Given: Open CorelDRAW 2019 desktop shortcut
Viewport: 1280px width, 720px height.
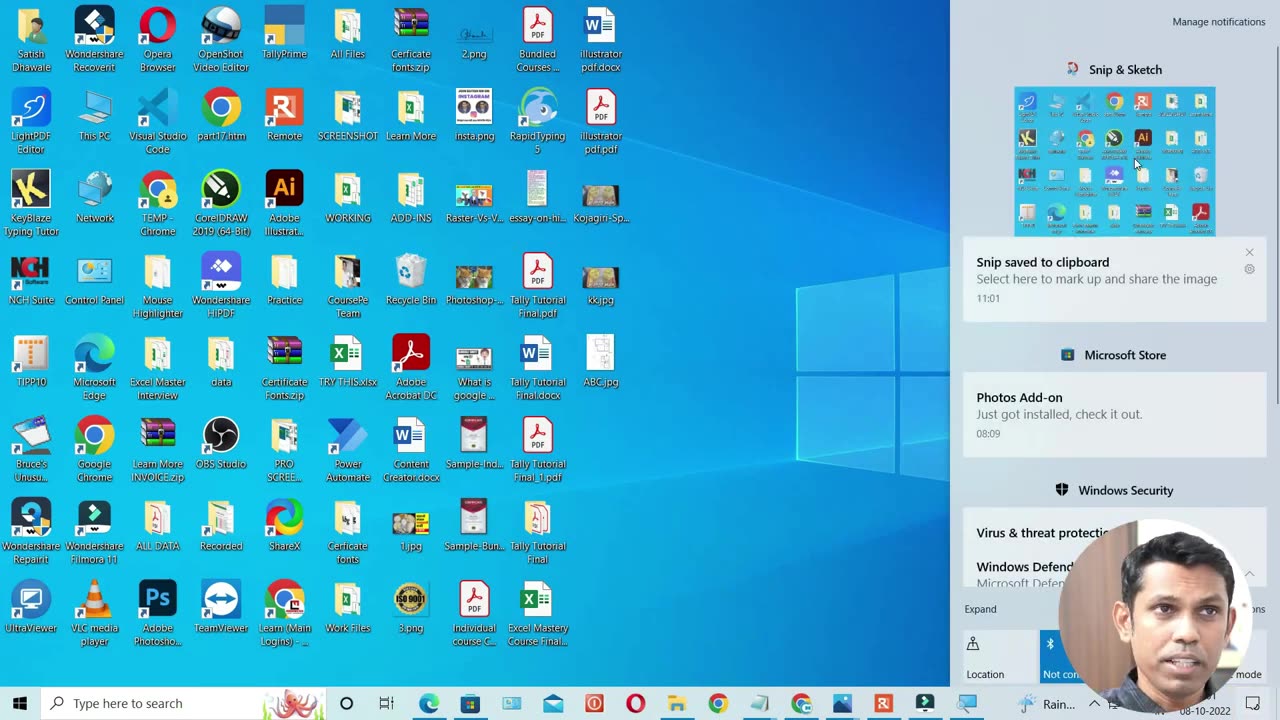Looking at the screenshot, I should [221, 204].
